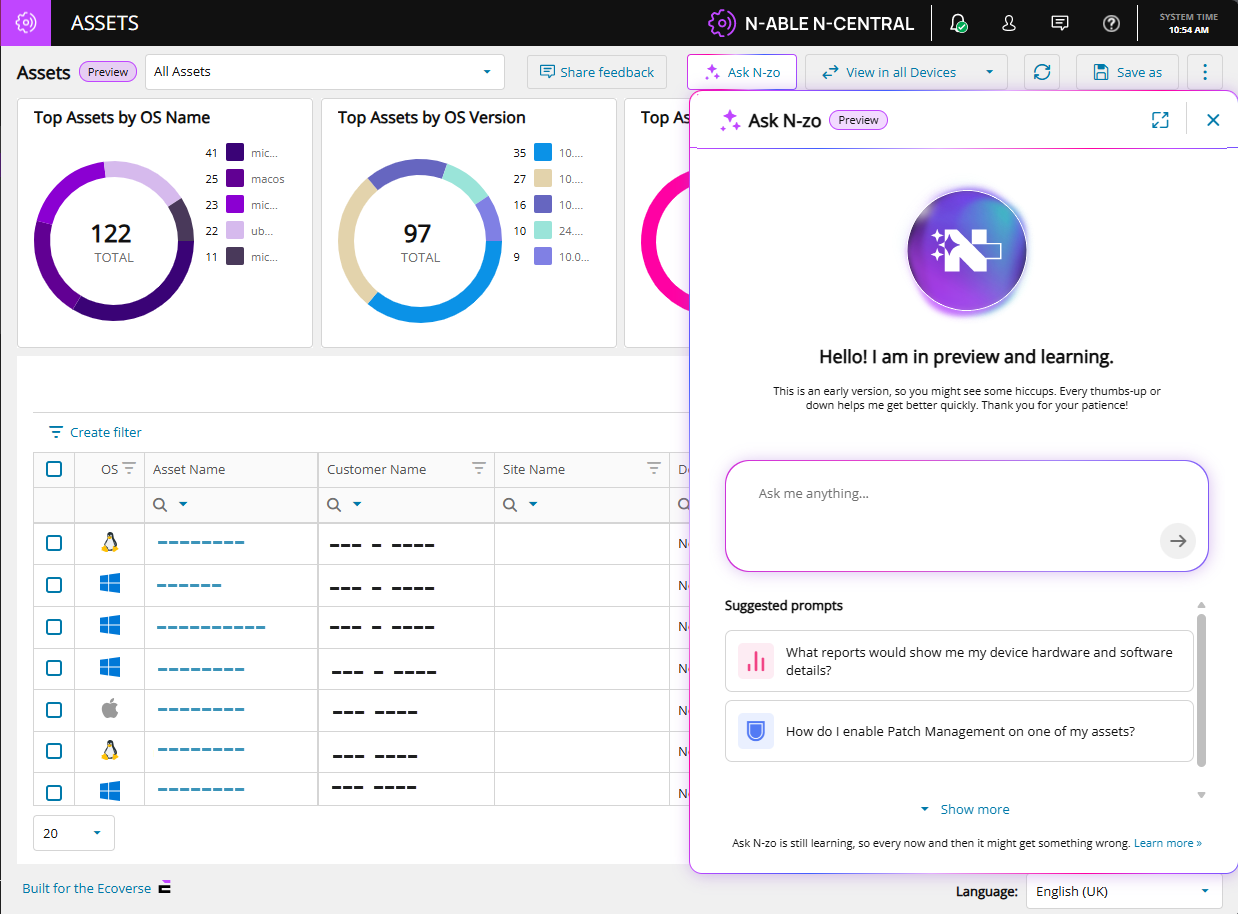Open the Language English (UK) dropdown

click(x=1124, y=891)
